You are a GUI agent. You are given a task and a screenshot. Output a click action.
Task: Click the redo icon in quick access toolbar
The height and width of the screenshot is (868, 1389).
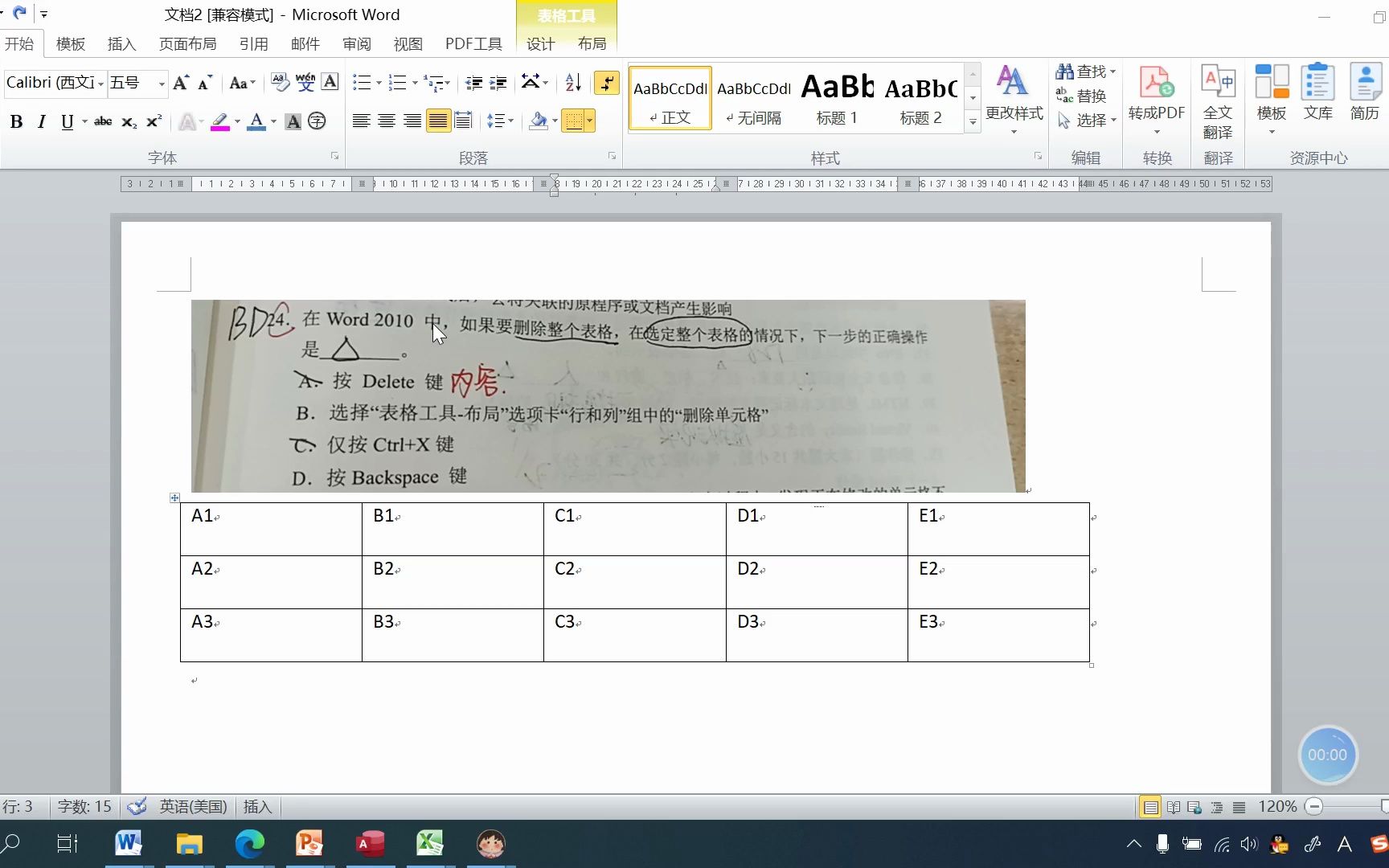(20, 13)
